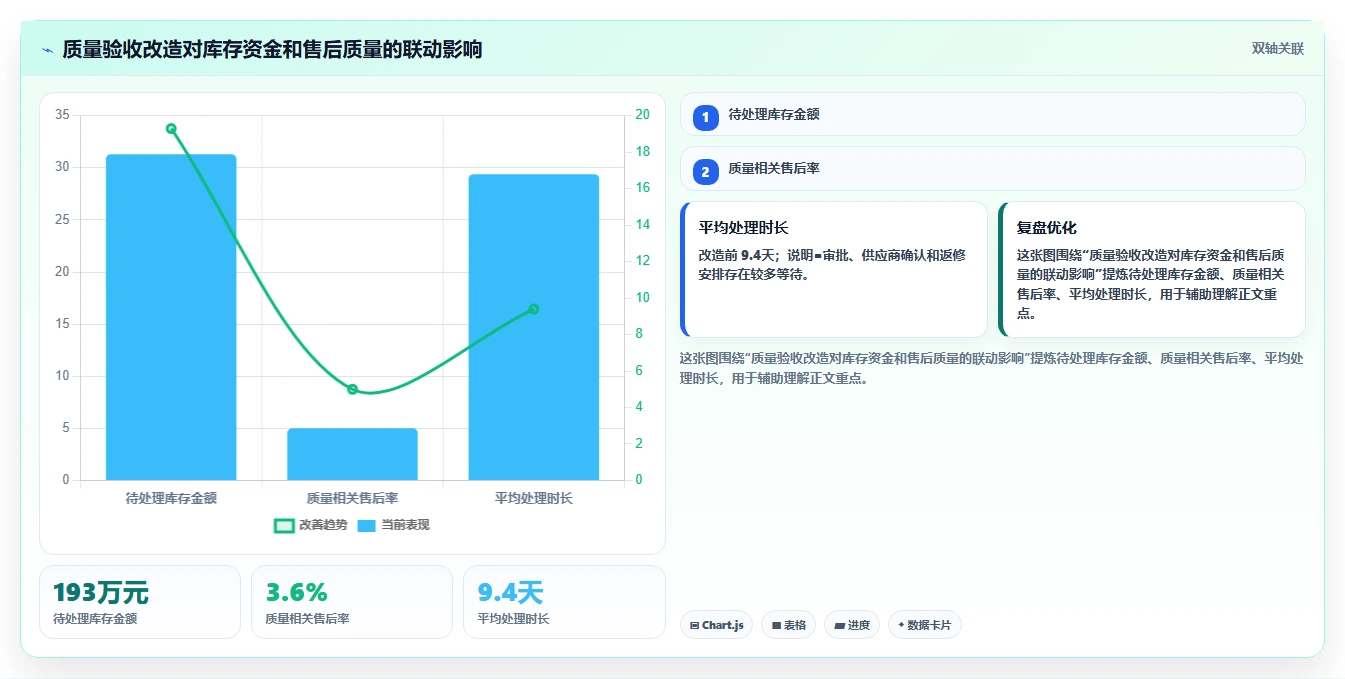The image size is (1345, 679).
Task: Click the left axis value 15
Action: (63, 324)
